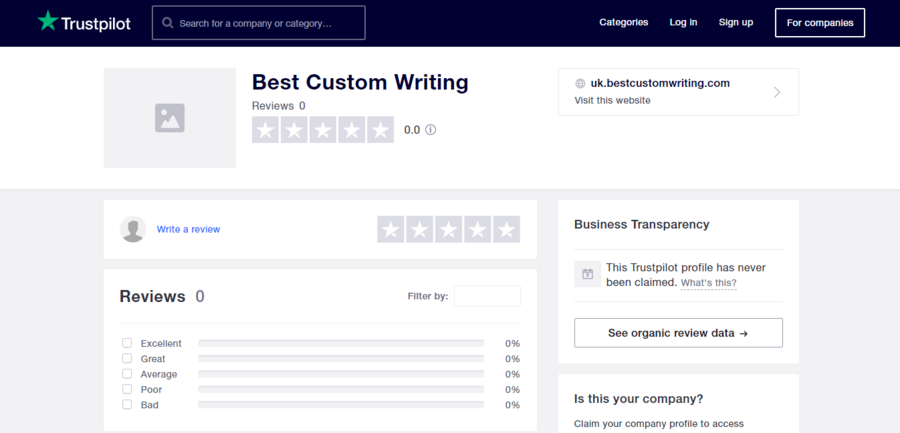Click the 0.0 rating score text

click(412, 130)
